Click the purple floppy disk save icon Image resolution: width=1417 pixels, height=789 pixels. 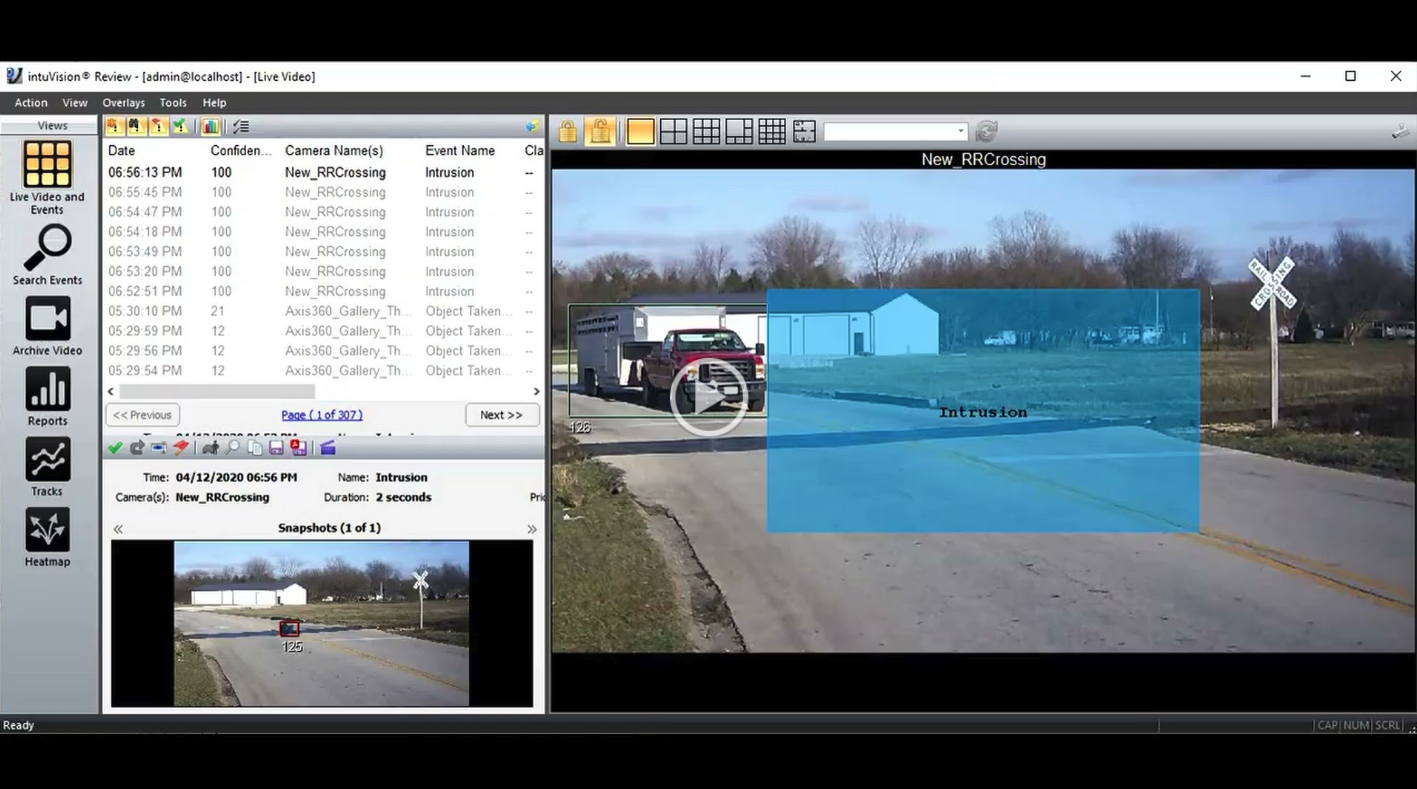click(x=276, y=448)
